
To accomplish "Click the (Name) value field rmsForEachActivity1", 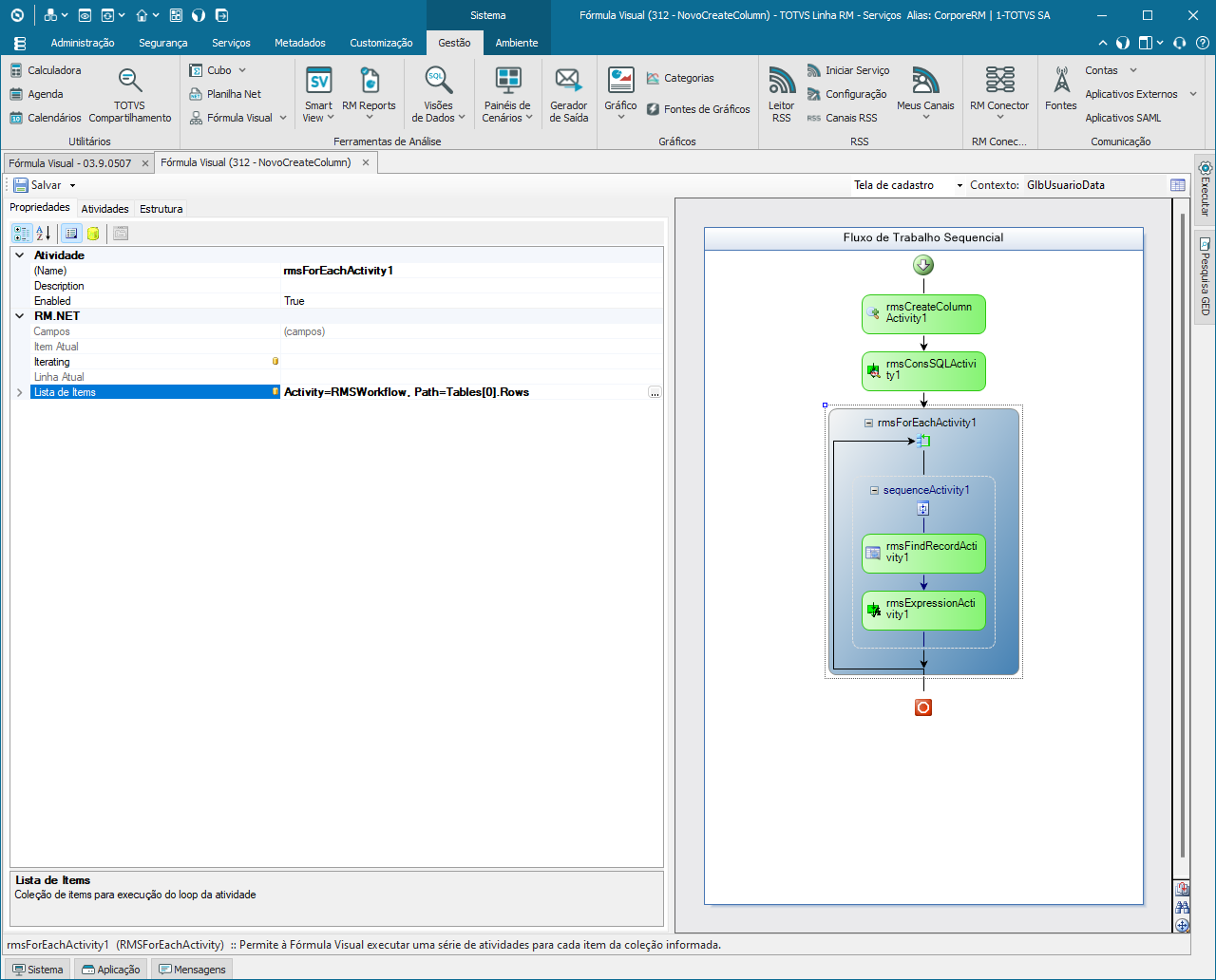I will 472,271.
